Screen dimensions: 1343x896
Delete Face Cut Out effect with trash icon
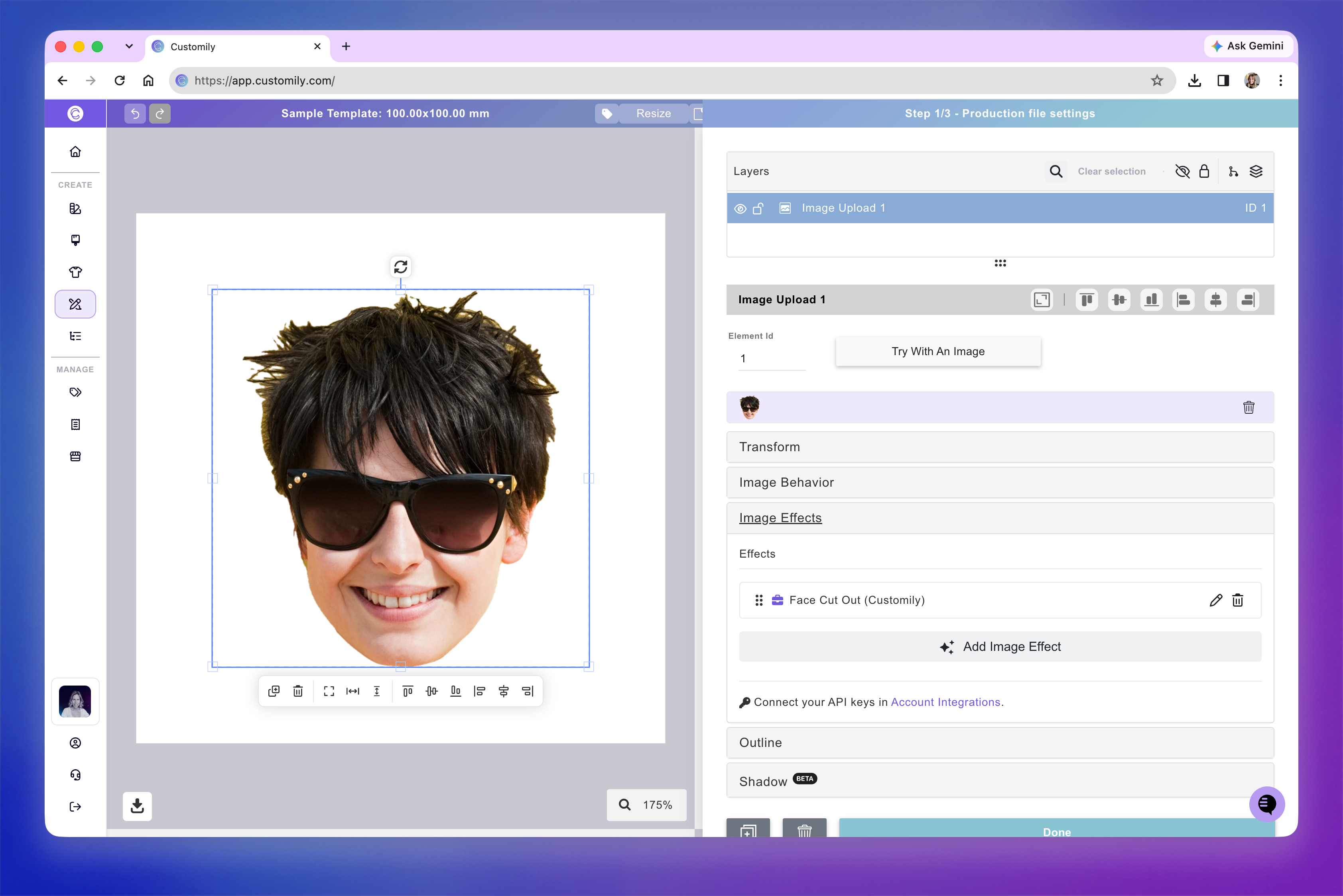coord(1238,600)
